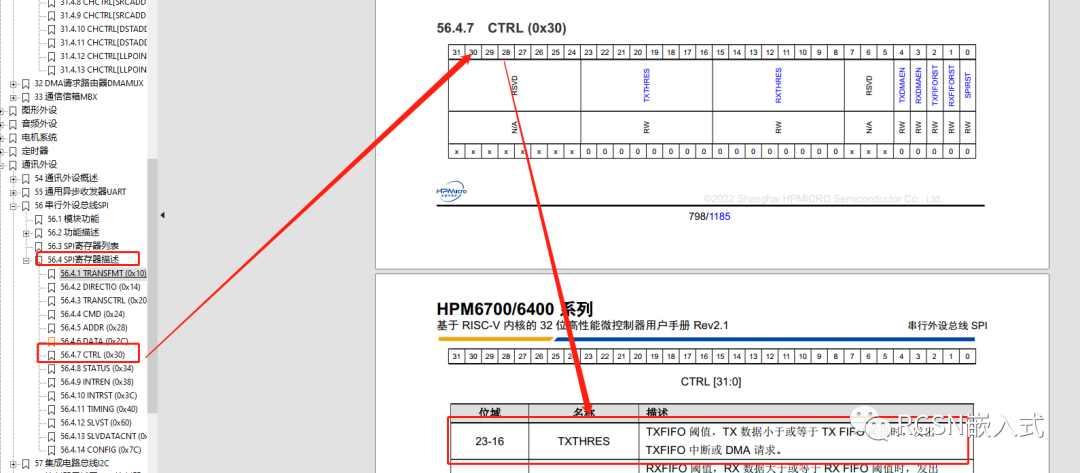Click the TXDMAEN bit label
Screen dimensions: 1080x473
click(x=902, y=85)
